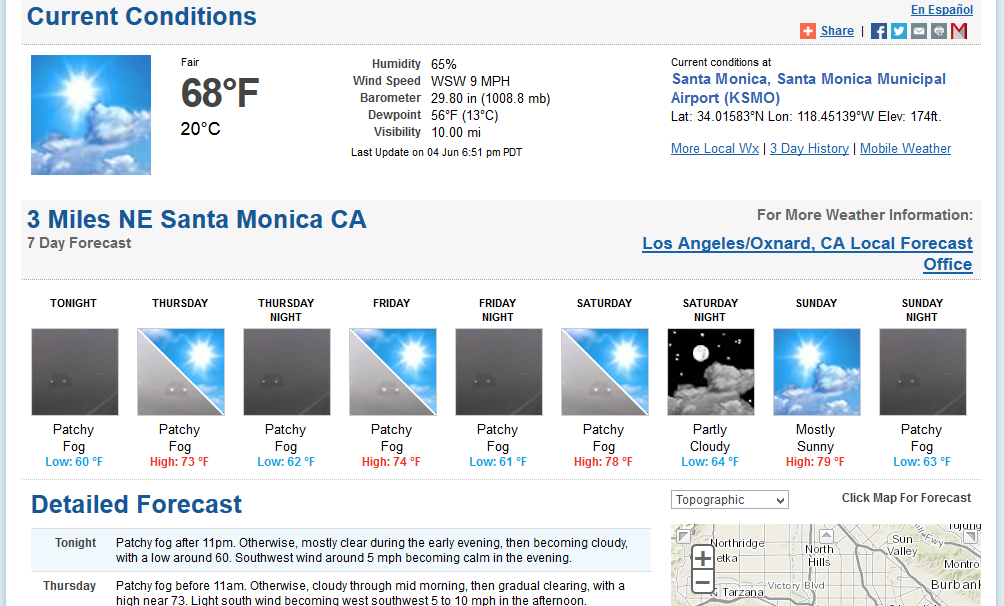This screenshot has width=1004, height=606.
Task: Open Los Angeles/Oxnard Local Forecast Office link
Action: click(807, 254)
